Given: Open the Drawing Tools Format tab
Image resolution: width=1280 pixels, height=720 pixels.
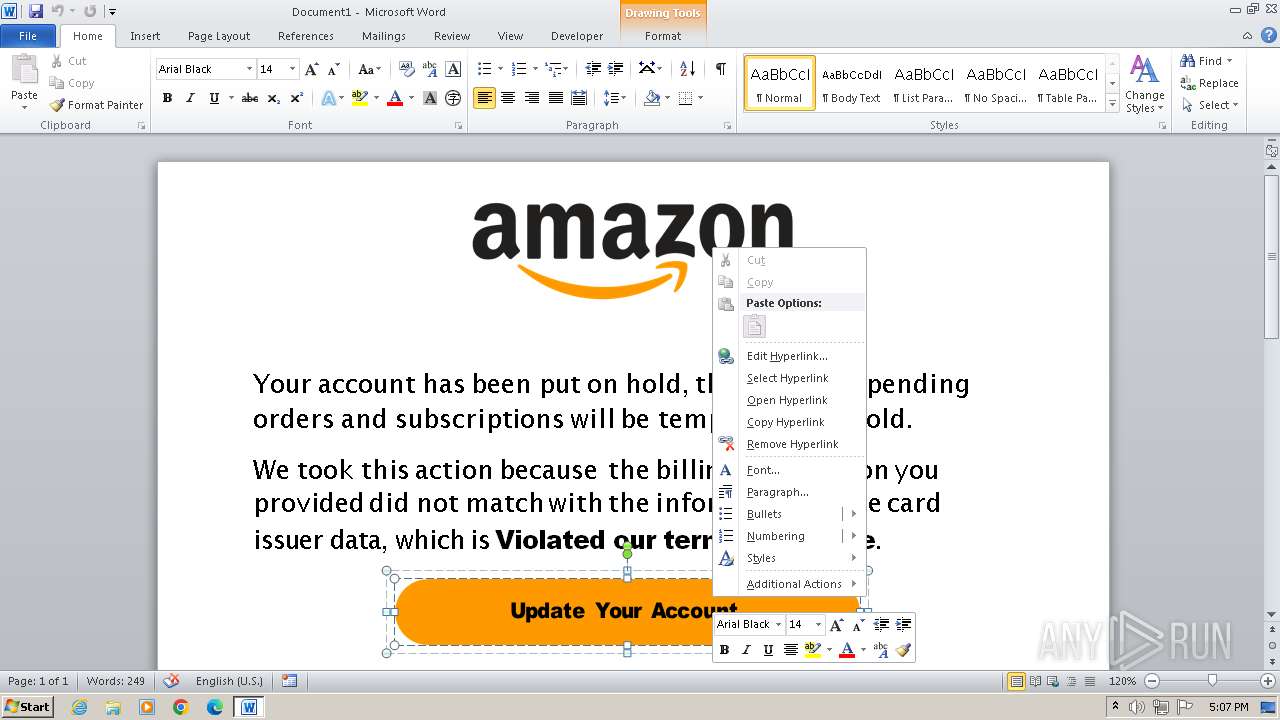Looking at the screenshot, I should (663, 36).
